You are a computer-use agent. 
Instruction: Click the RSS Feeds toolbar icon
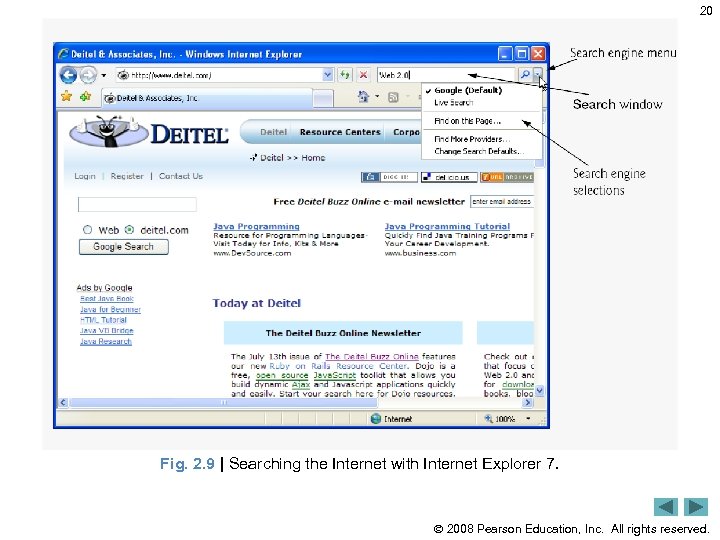393,97
